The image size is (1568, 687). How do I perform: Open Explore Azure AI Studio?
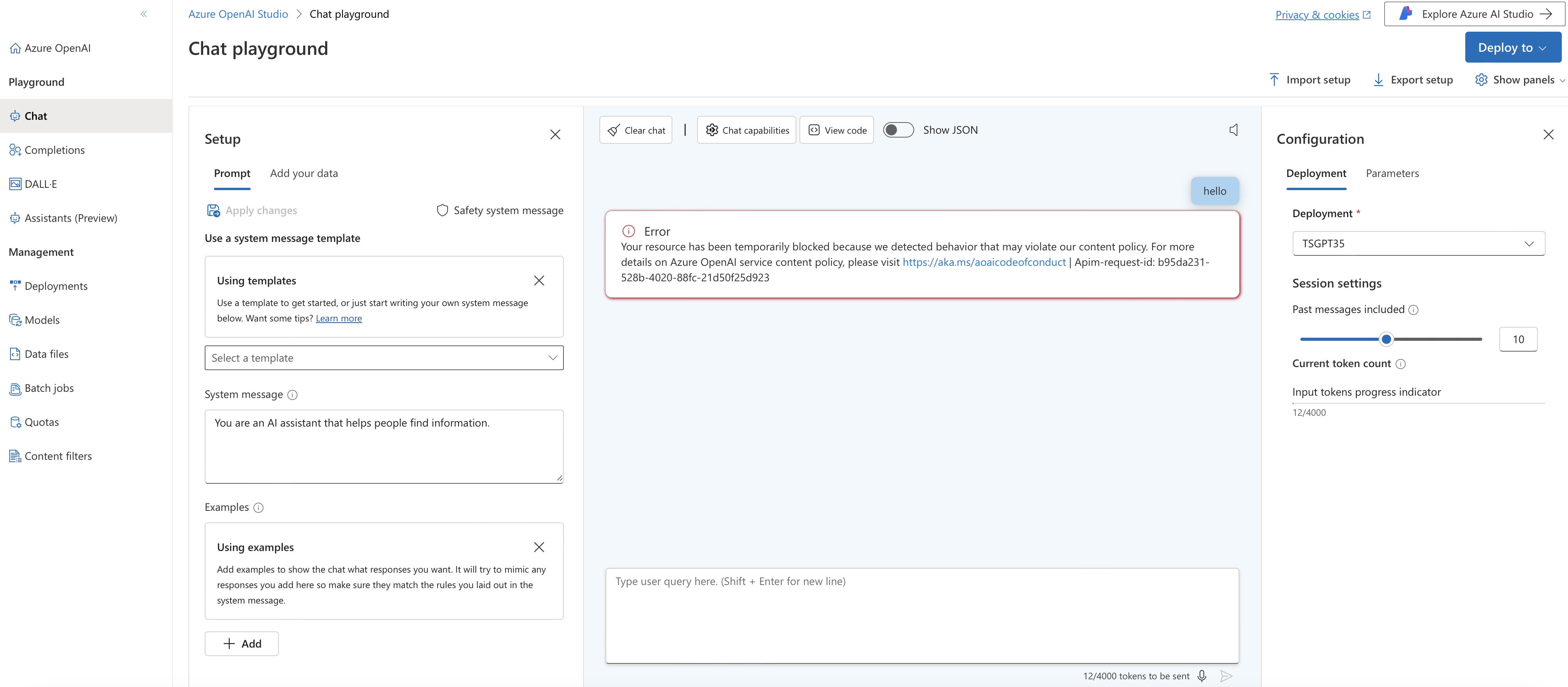tap(1474, 14)
